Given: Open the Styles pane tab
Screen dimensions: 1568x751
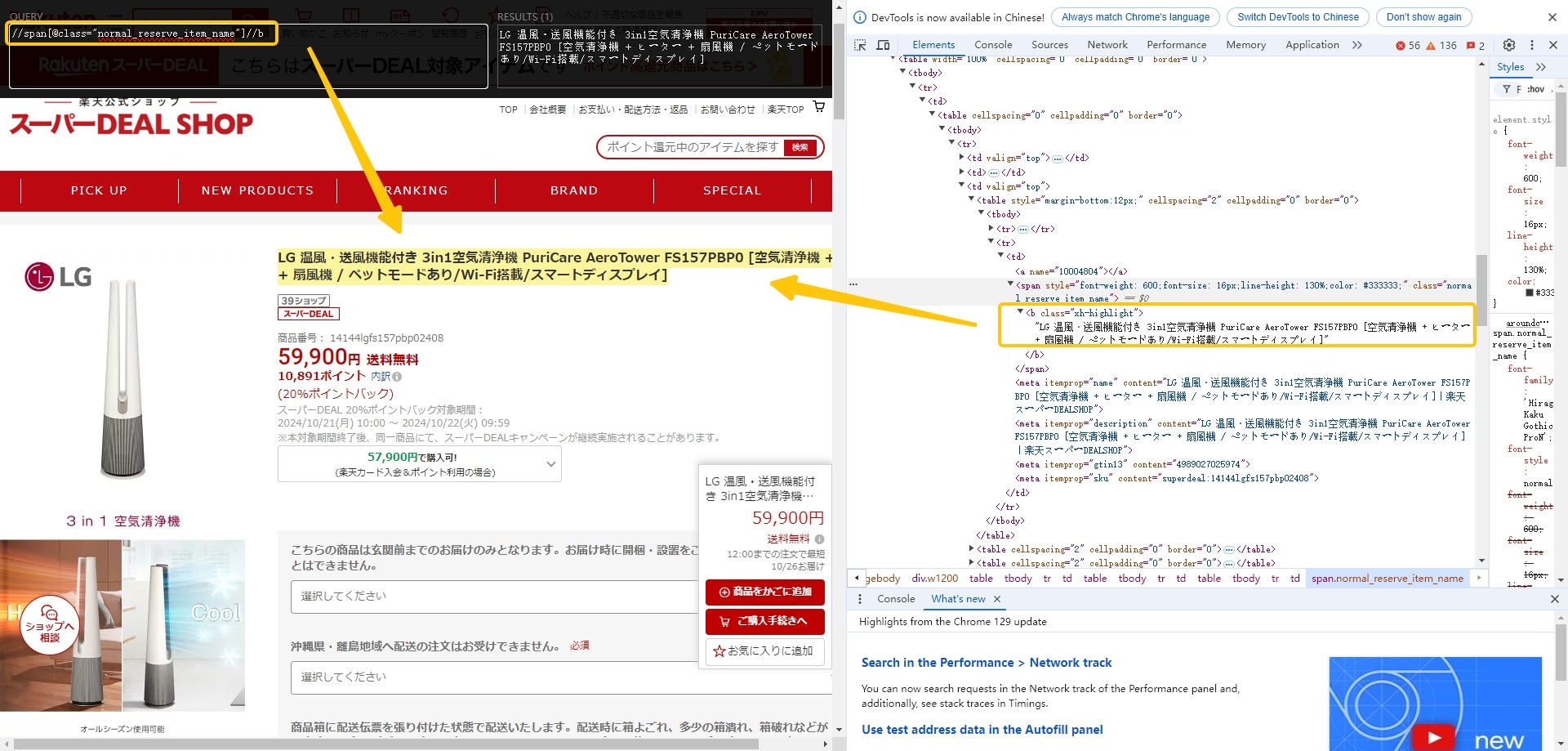Looking at the screenshot, I should click(x=1510, y=67).
